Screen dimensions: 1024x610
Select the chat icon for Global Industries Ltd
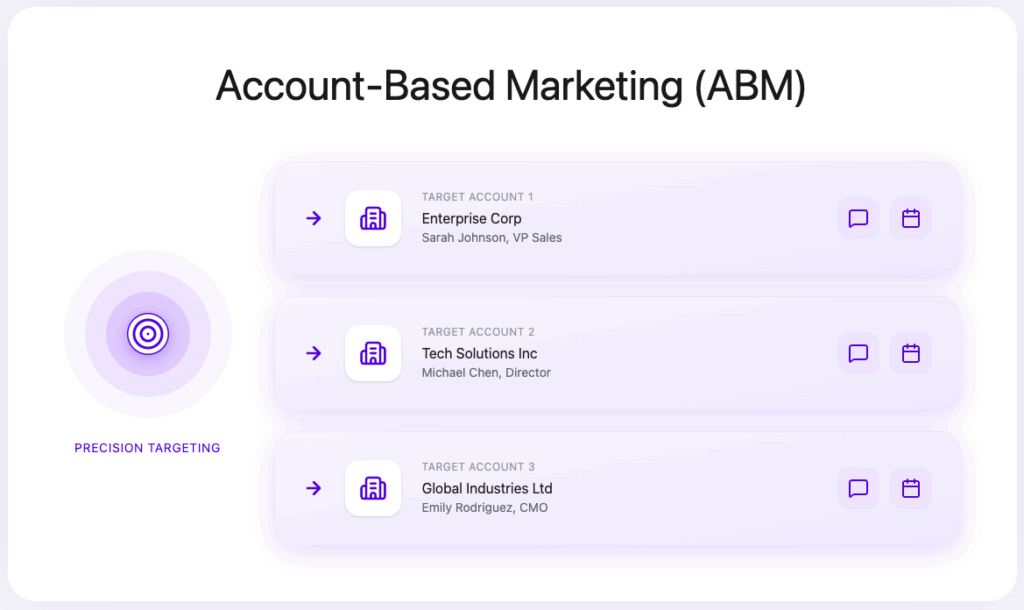[x=858, y=488]
